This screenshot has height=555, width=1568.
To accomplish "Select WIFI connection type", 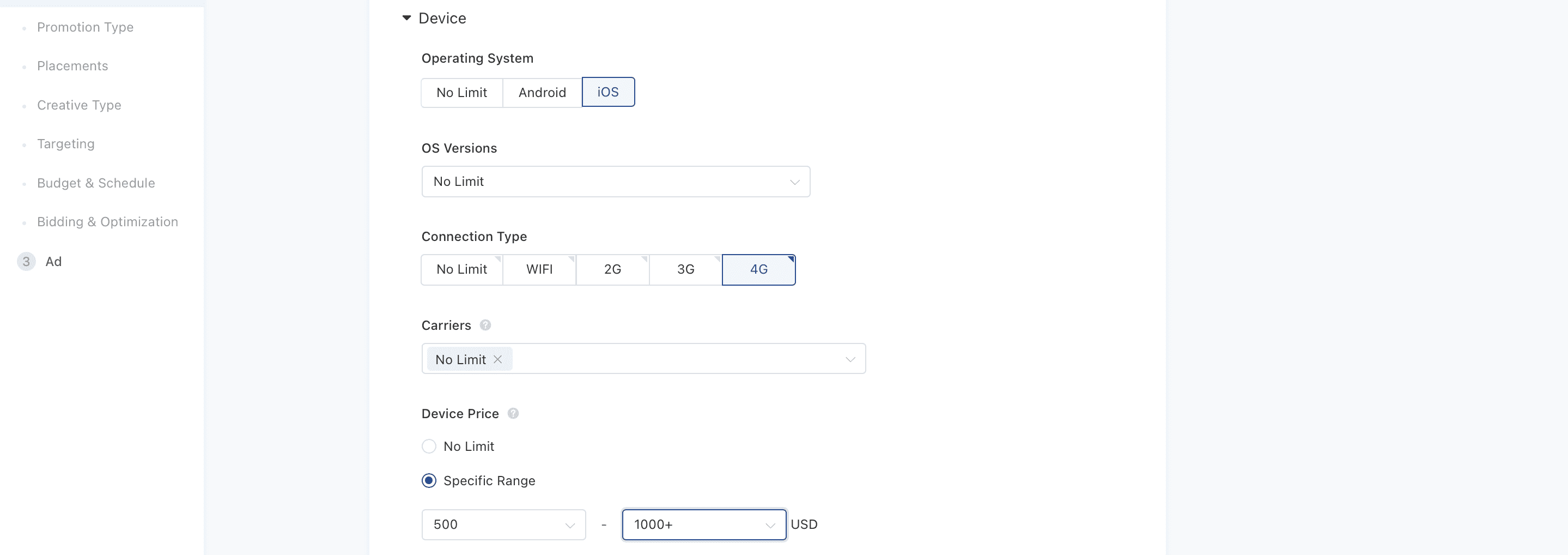I will [x=539, y=269].
